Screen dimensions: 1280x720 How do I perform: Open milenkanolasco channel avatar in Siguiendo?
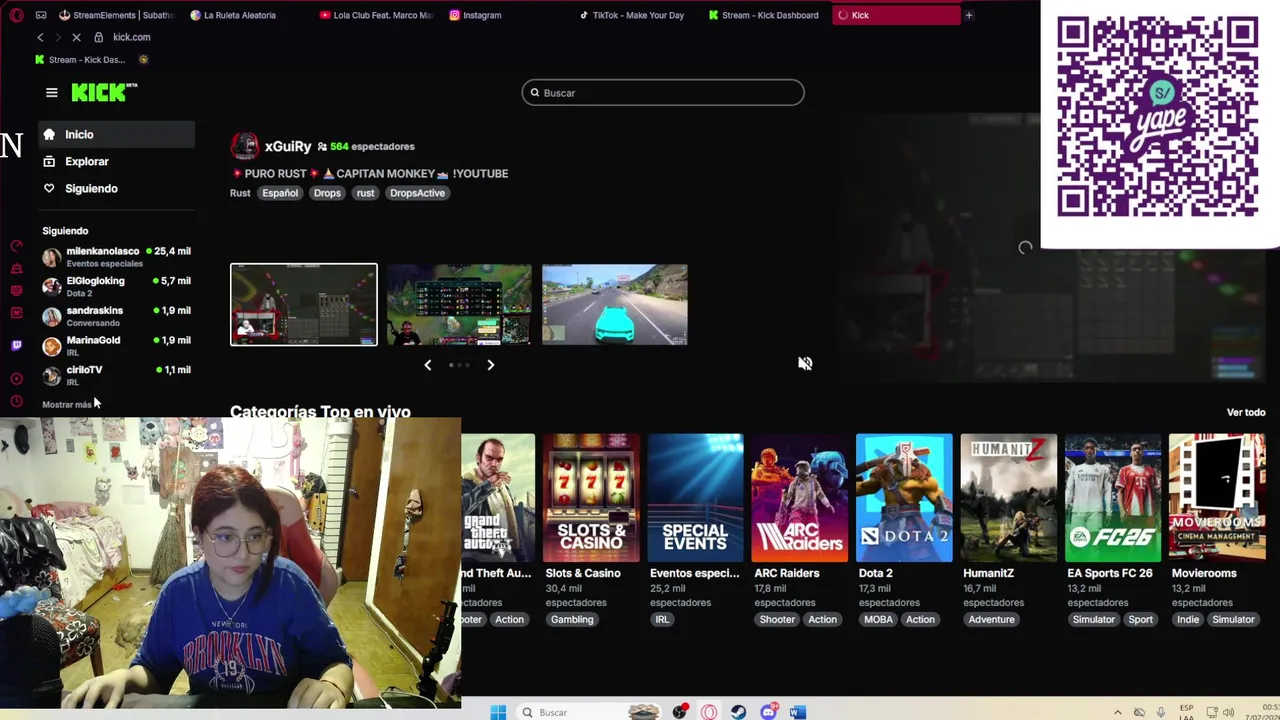[x=52, y=257]
